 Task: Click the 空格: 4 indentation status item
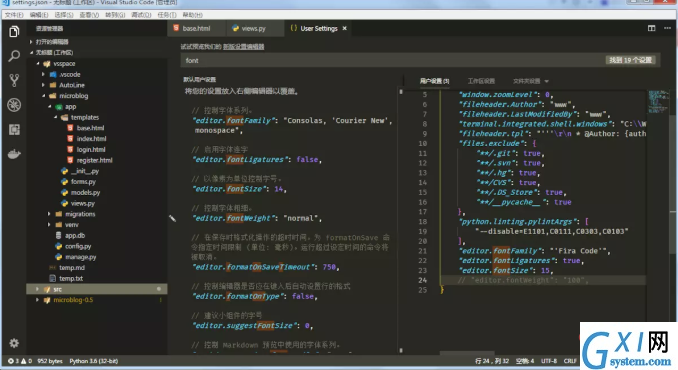[525, 361]
